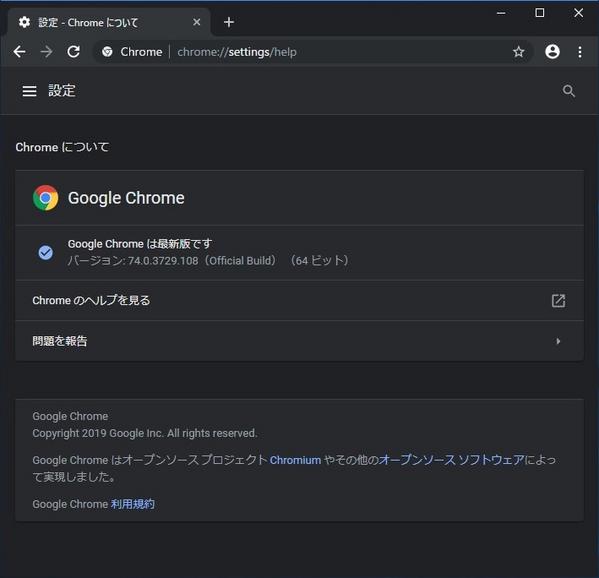Open the Chromium link
The image size is (599, 578).
[x=295, y=460]
